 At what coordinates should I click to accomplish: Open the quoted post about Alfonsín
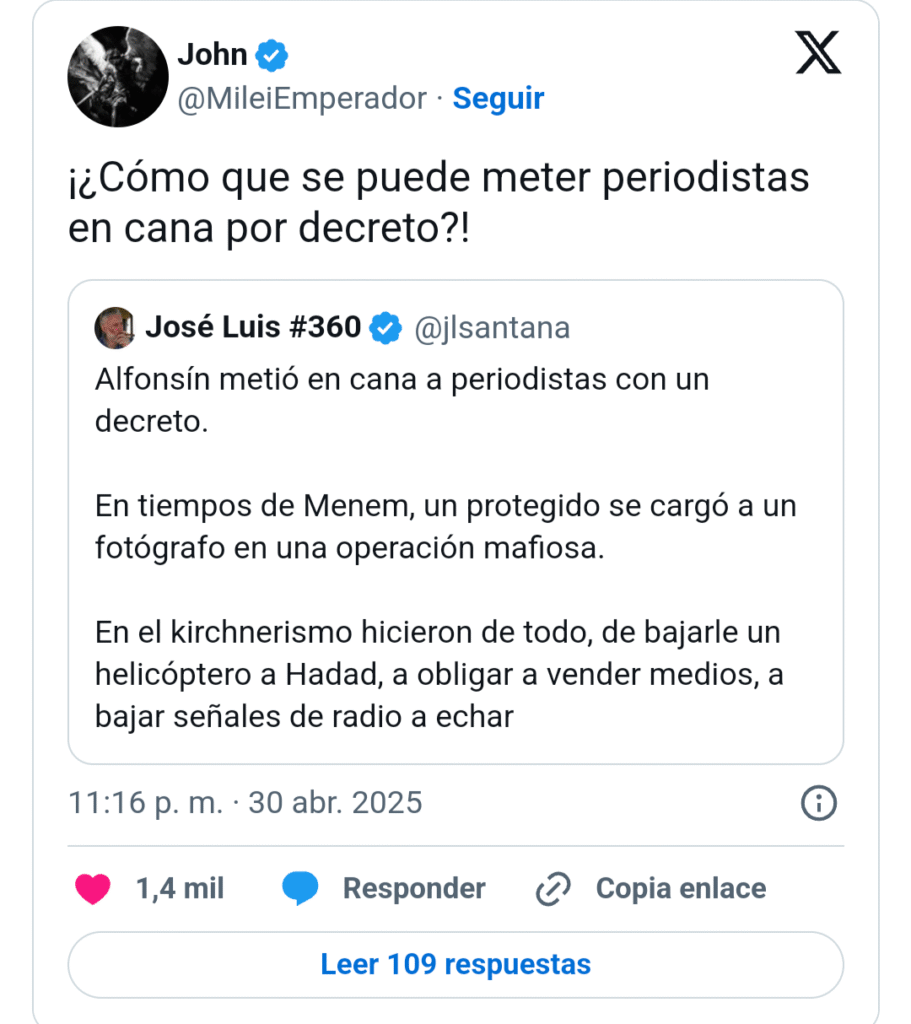click(455, 550)
